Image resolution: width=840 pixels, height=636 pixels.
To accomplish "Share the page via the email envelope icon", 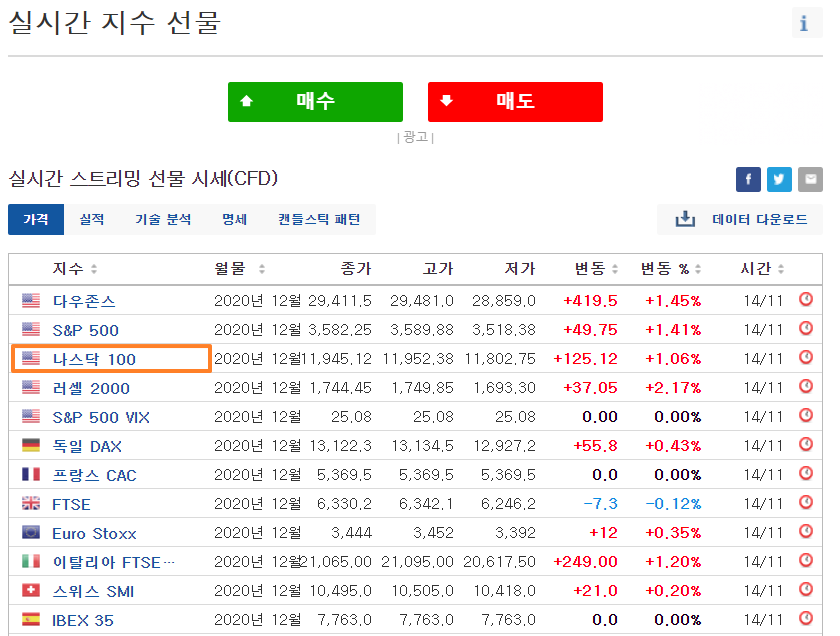I will point(811,179).
